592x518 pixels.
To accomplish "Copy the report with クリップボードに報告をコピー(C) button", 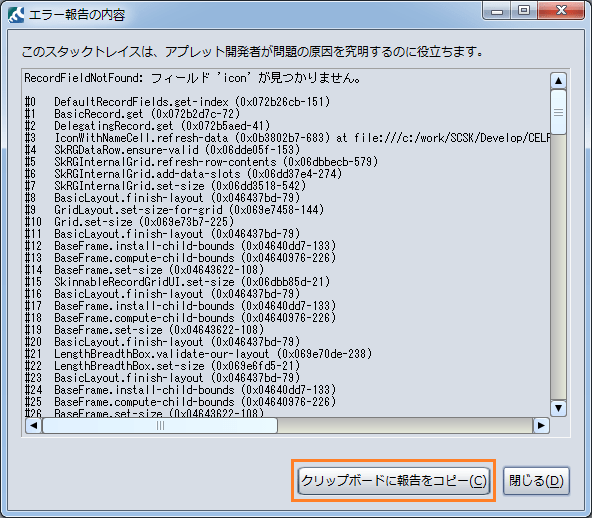I will [394, 481].
